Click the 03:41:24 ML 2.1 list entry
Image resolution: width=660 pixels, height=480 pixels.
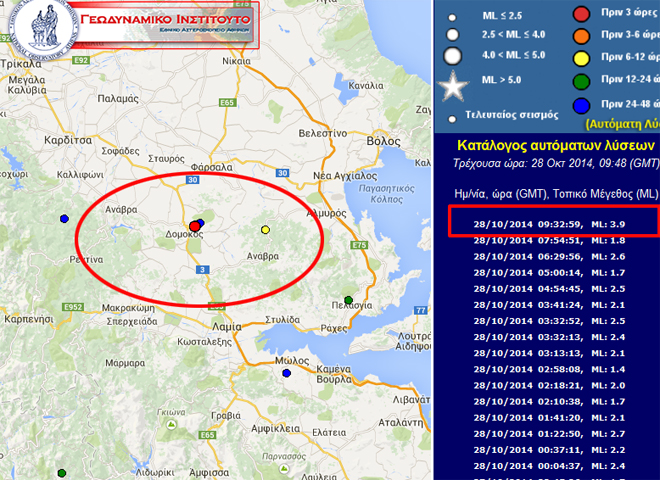coord(552,304)
